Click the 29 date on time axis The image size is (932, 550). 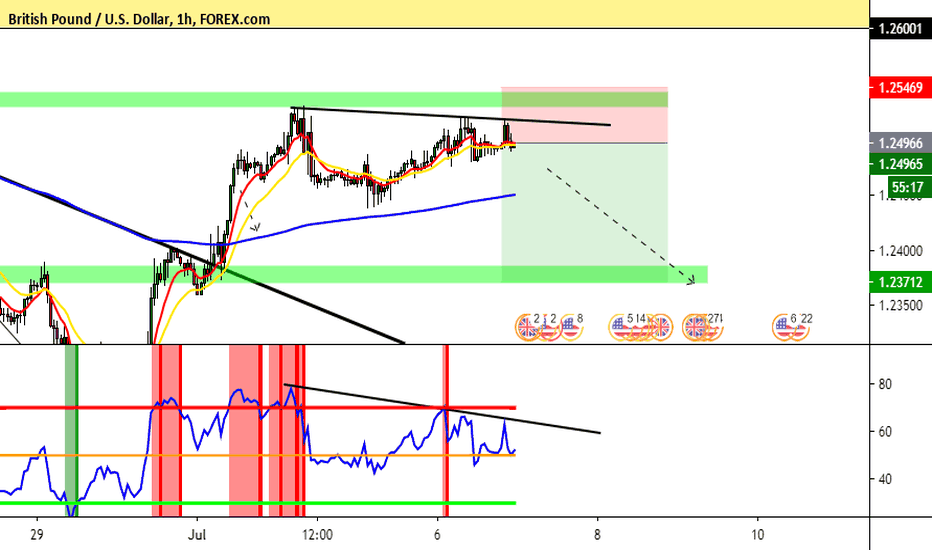[37, 535]
